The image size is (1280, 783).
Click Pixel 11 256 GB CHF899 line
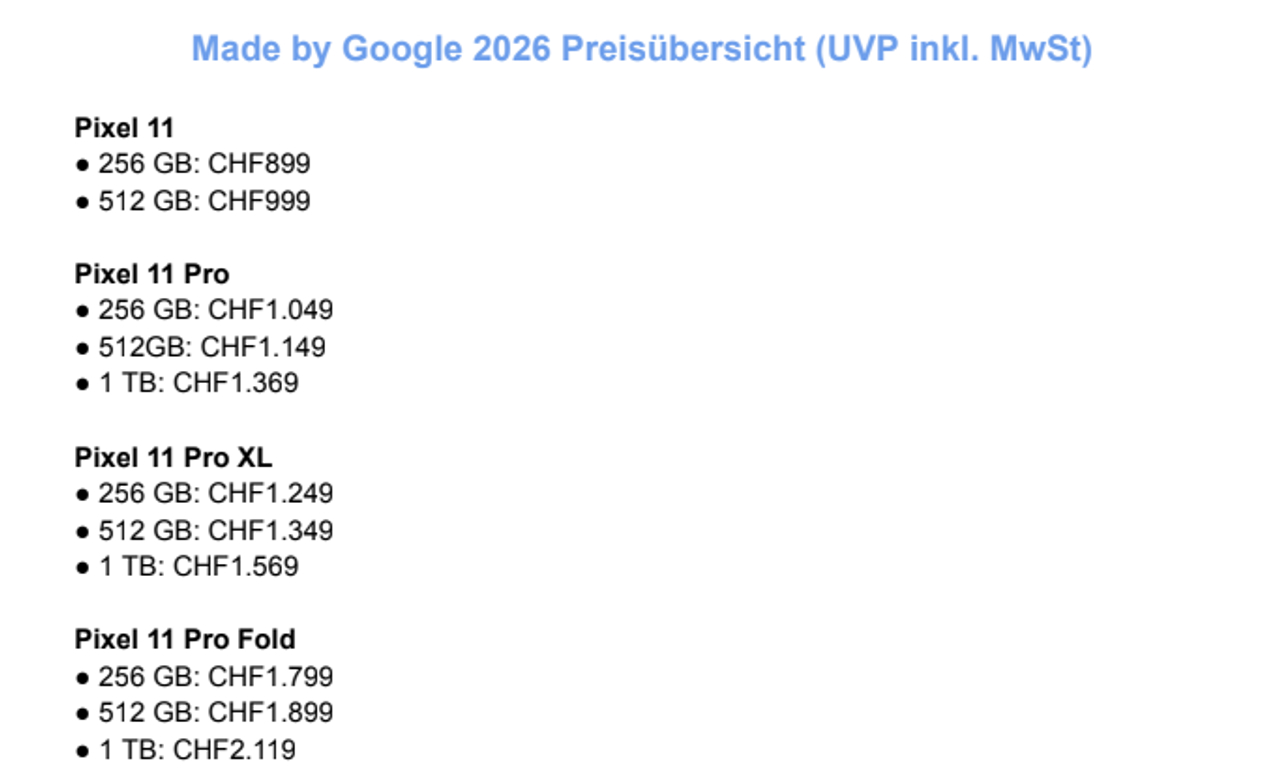point(193,164)
